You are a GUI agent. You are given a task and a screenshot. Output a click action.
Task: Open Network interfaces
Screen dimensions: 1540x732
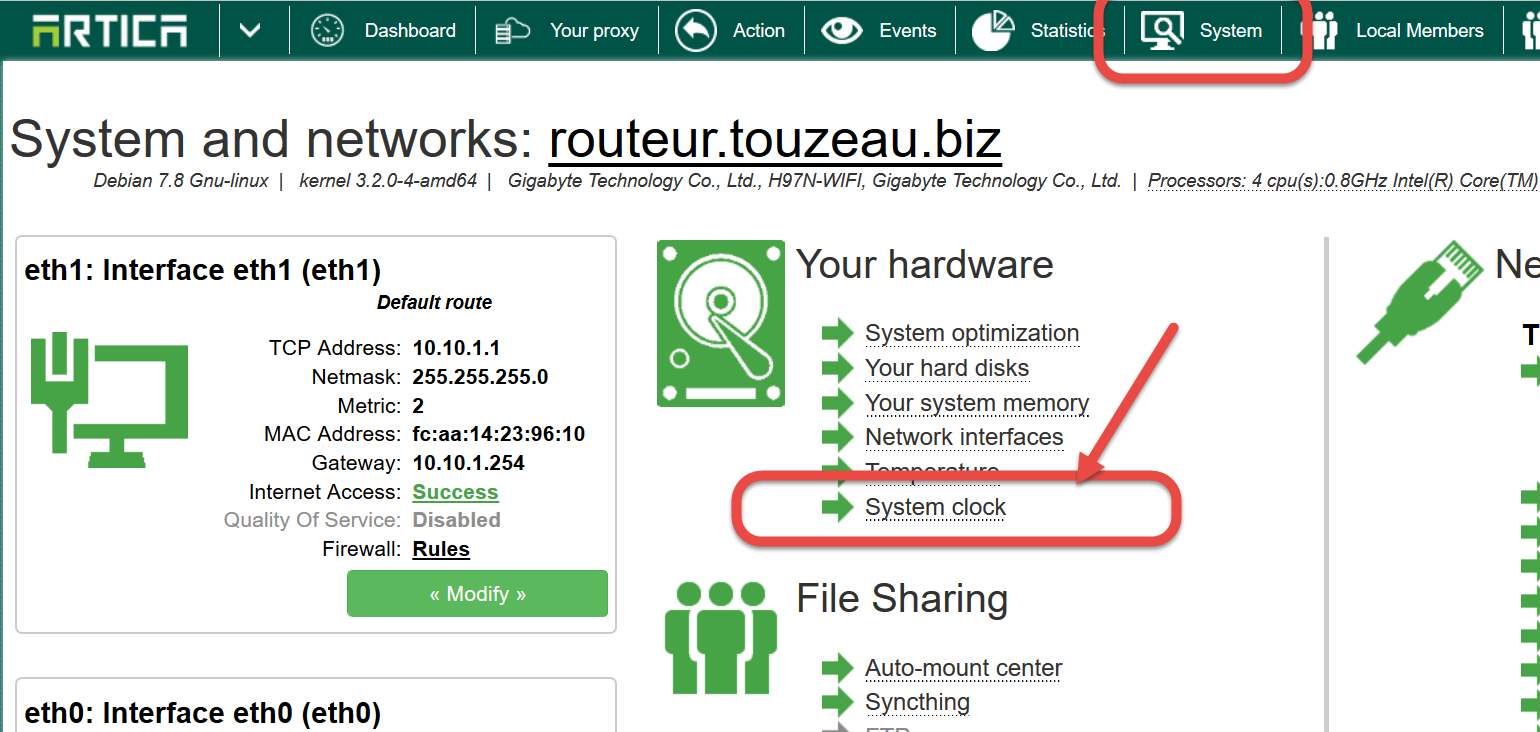[964, 437]
